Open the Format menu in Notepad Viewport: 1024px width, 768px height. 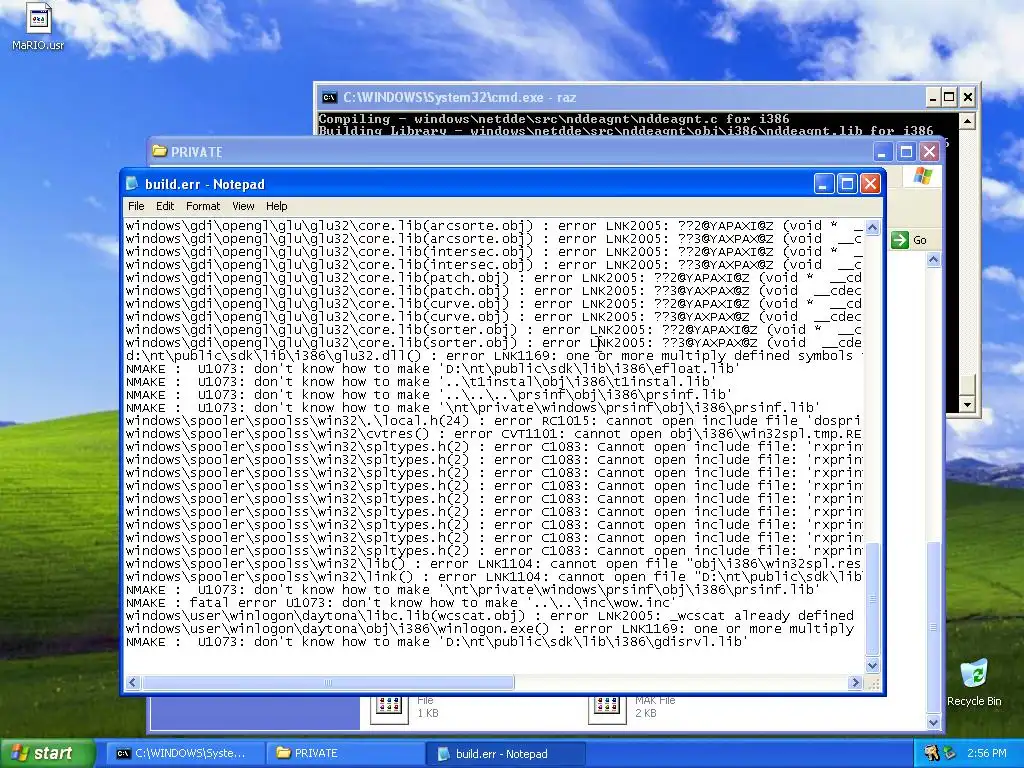click(203, 206)
